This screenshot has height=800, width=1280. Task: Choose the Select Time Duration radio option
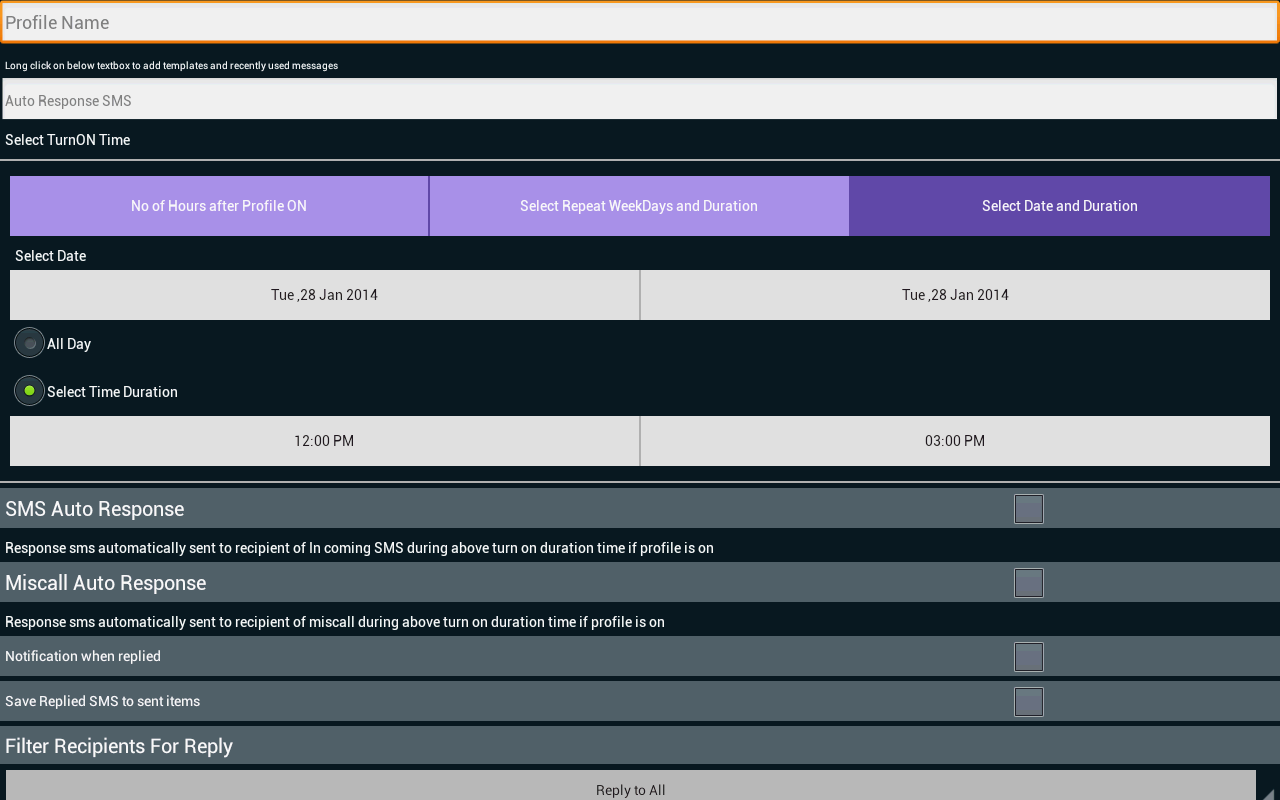click(30, 391)
